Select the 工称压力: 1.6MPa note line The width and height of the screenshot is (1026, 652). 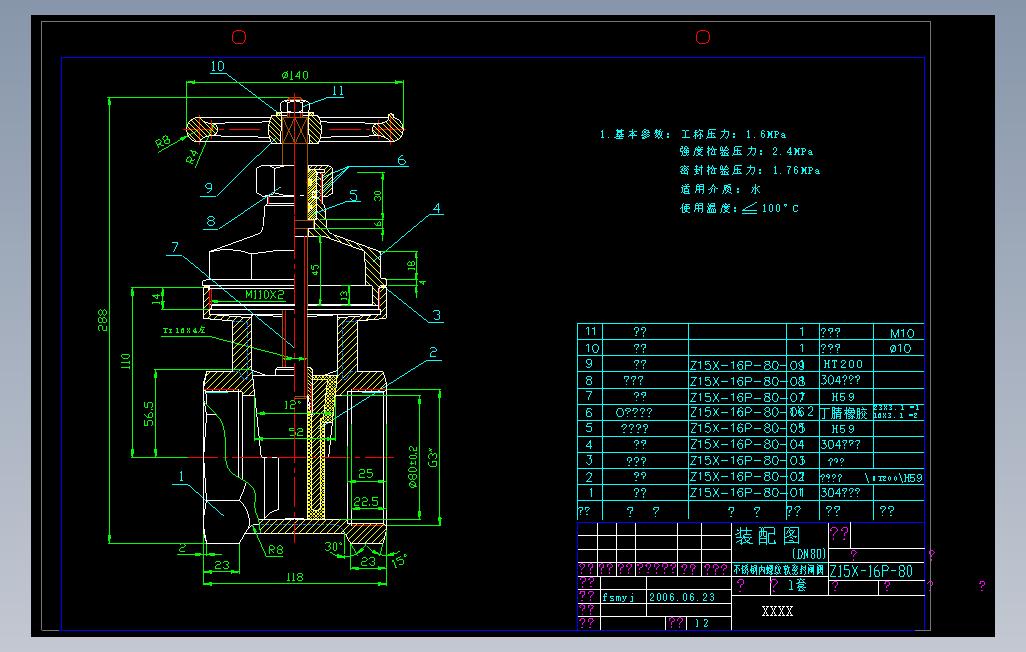point(734,134)
